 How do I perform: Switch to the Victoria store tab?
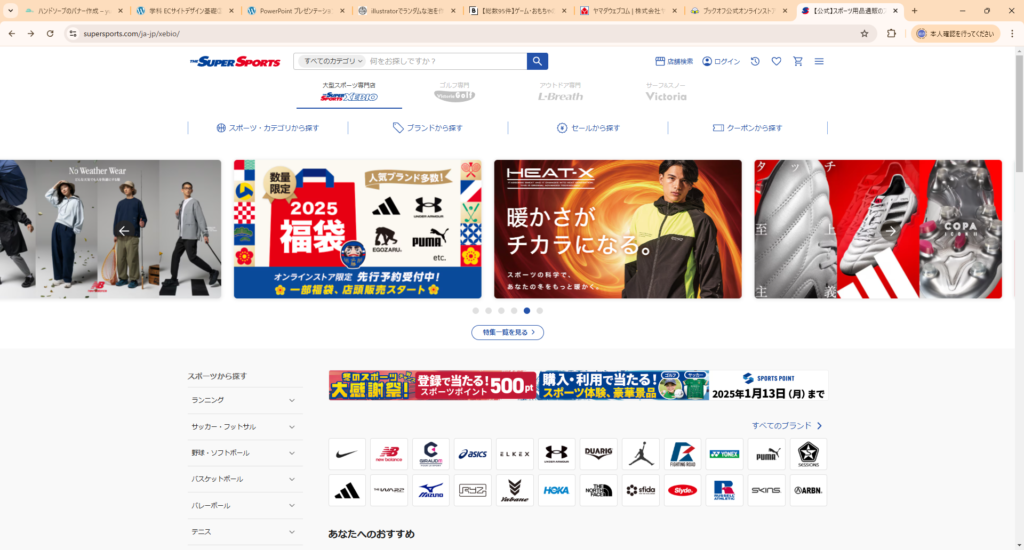pyautogui.click(x=666, y=94)
